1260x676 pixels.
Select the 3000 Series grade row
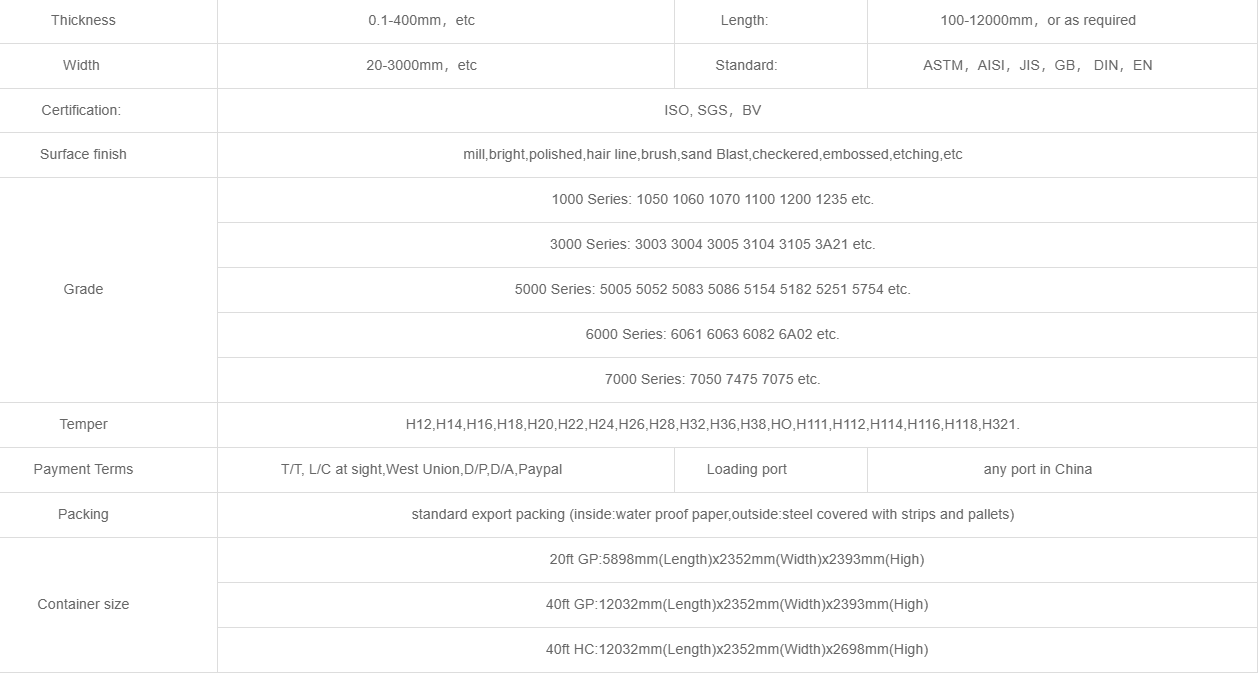(712, 244)
